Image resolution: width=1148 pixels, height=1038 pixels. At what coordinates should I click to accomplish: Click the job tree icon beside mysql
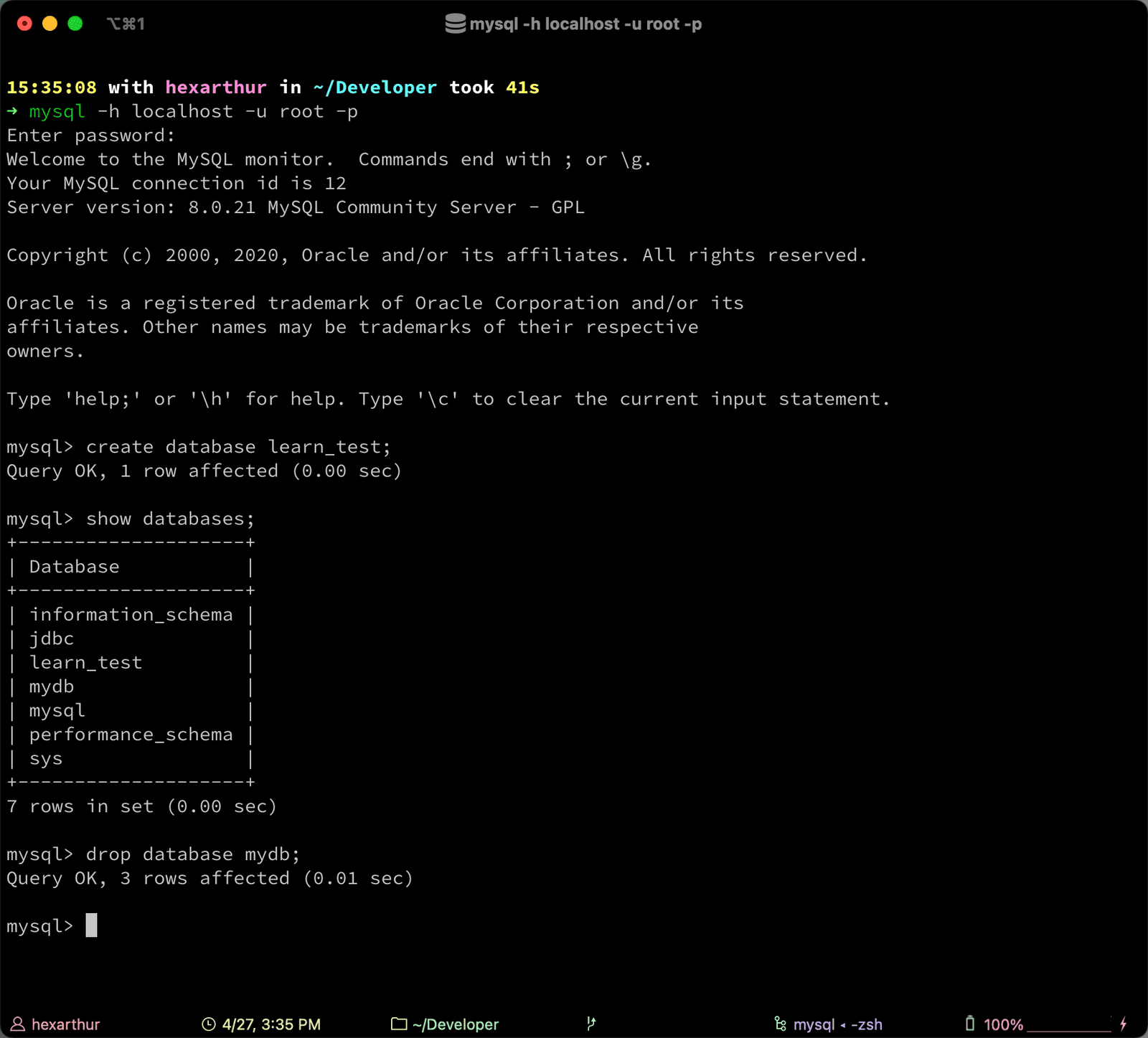(x=781, y=1024)
